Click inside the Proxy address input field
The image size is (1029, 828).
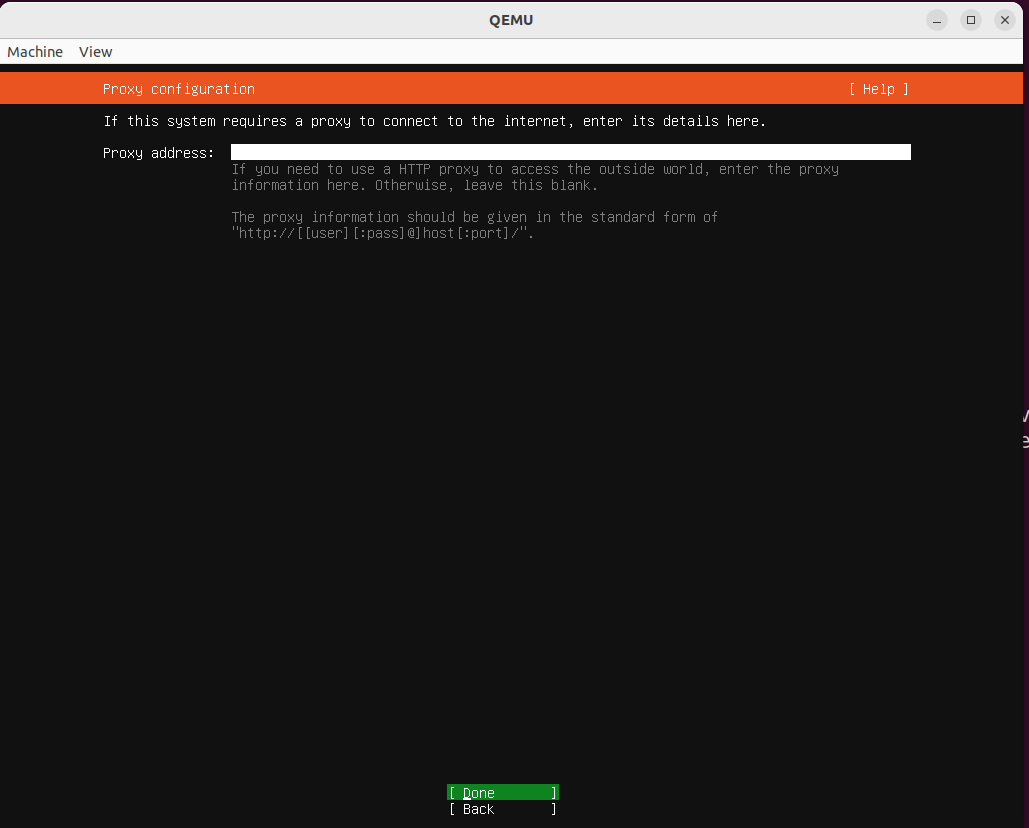coord(570,151)
